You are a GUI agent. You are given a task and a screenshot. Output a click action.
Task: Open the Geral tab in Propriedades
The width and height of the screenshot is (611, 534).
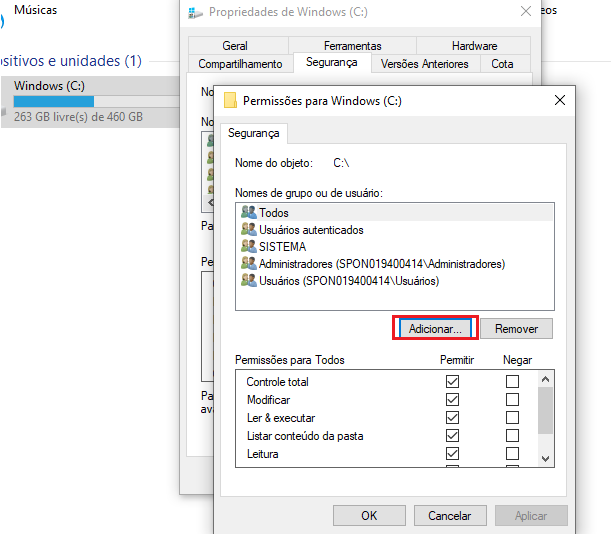pos(238,46)
